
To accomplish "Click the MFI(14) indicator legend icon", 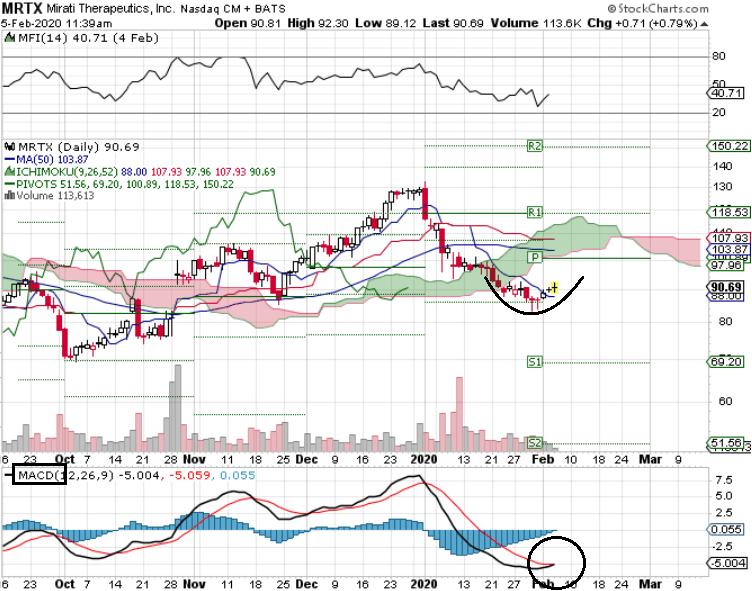I will [x=10, y=37].
